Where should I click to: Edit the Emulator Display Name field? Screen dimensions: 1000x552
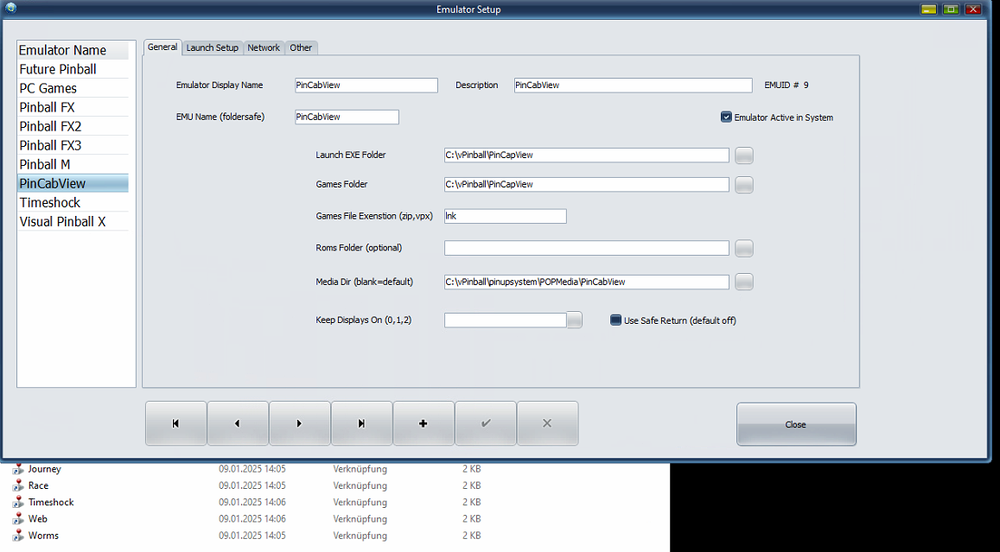(366, 85)
